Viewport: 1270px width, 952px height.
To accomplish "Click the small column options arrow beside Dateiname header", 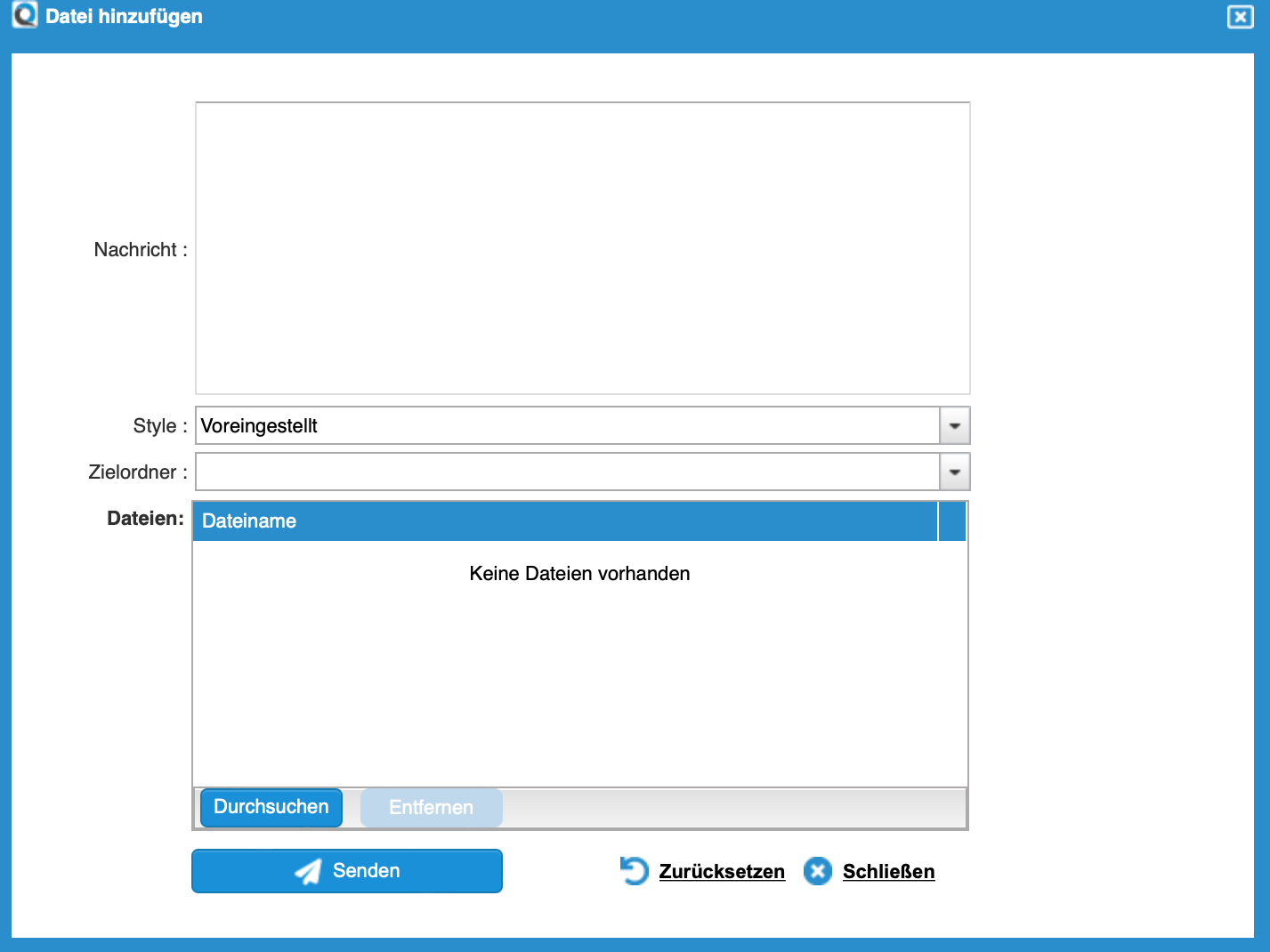I will pyautogui.click(x=952, y=521).
